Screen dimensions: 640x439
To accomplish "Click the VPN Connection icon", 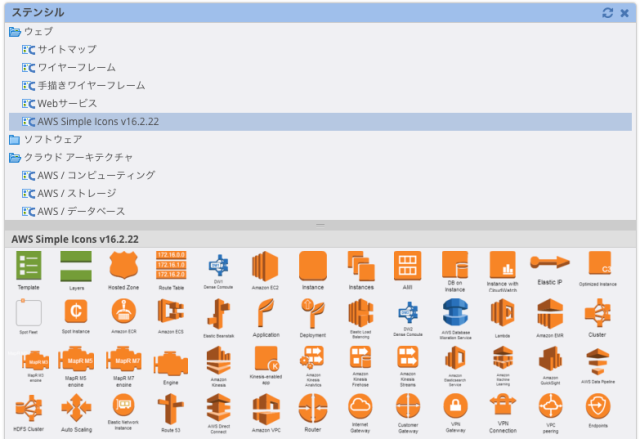I will 502,405.
